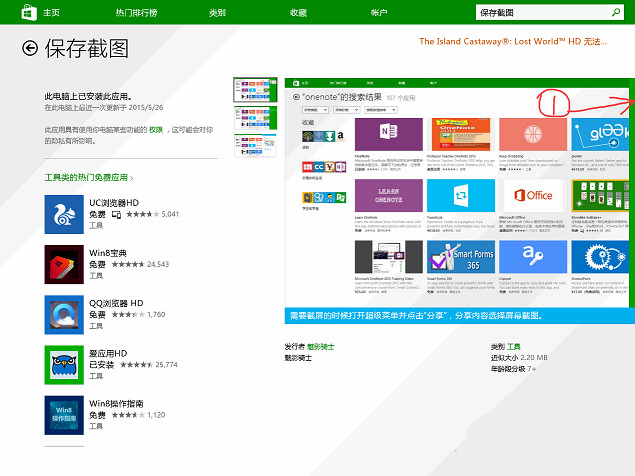The height and width of the screenshot is (476, 635).
Task: Open the 热门排行榜 menu
Action: (135, 13)
